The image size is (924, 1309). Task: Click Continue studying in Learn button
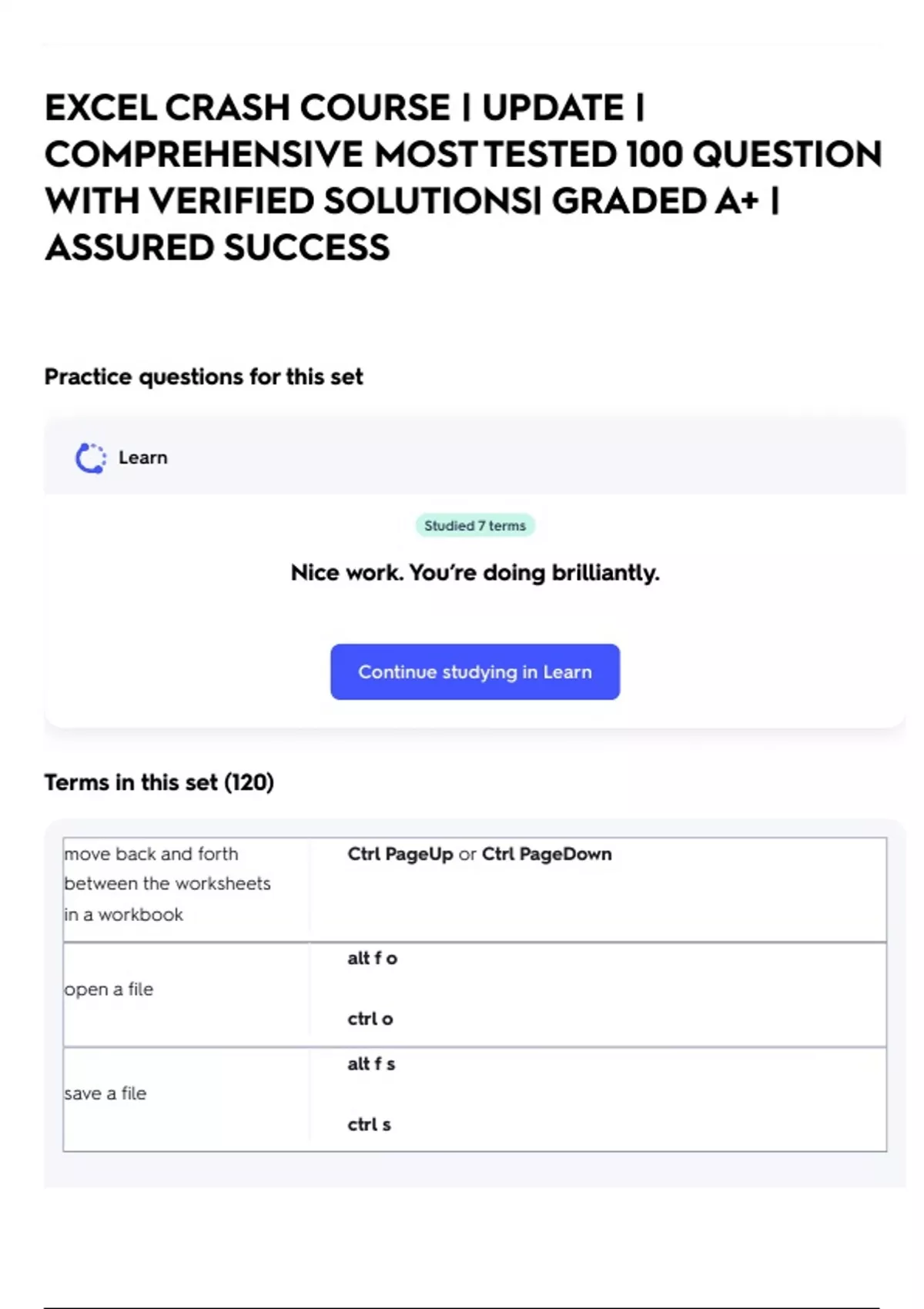475,672
